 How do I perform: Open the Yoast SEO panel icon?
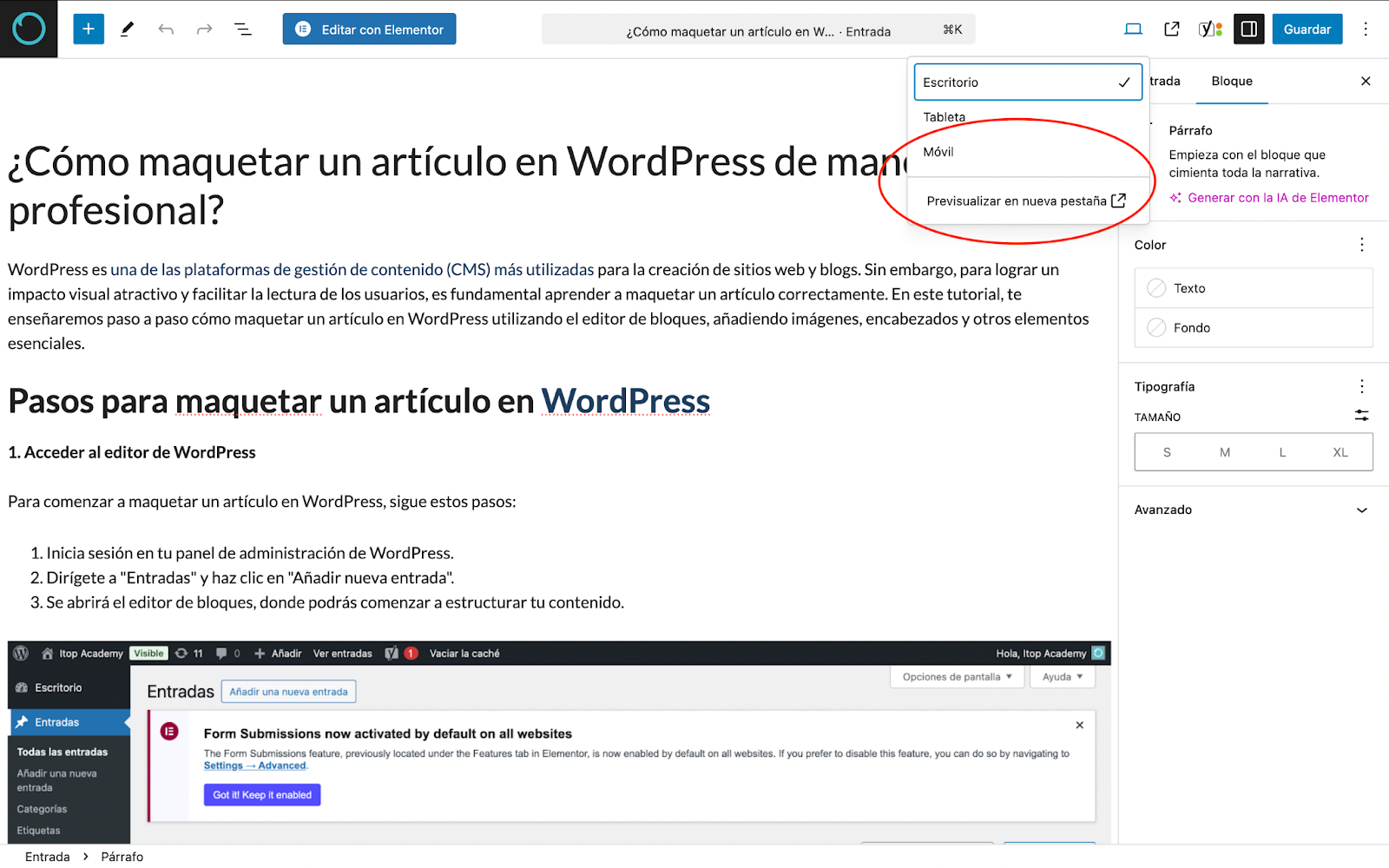pos(1210,30)
